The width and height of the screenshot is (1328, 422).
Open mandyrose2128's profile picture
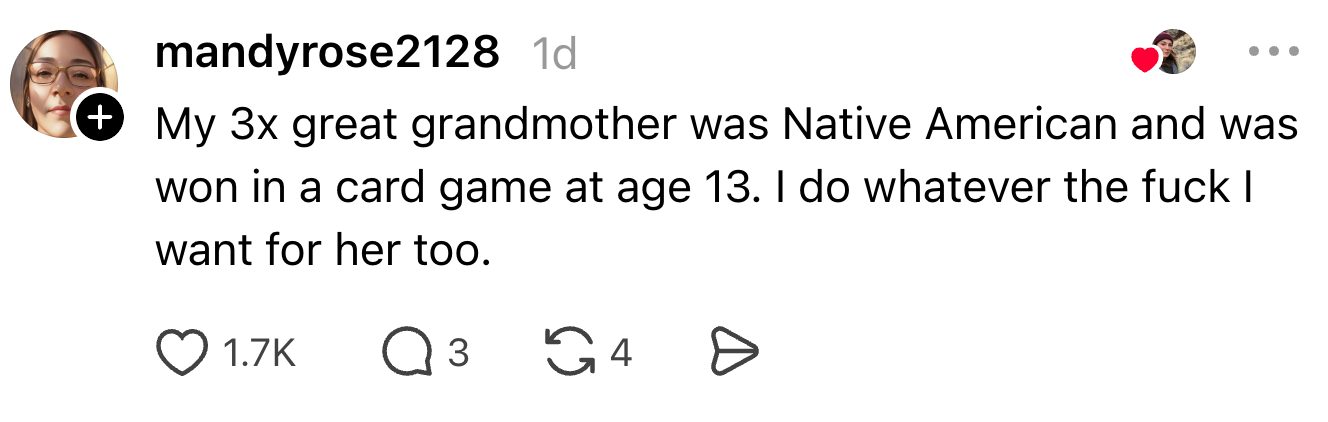click(62, 82)
